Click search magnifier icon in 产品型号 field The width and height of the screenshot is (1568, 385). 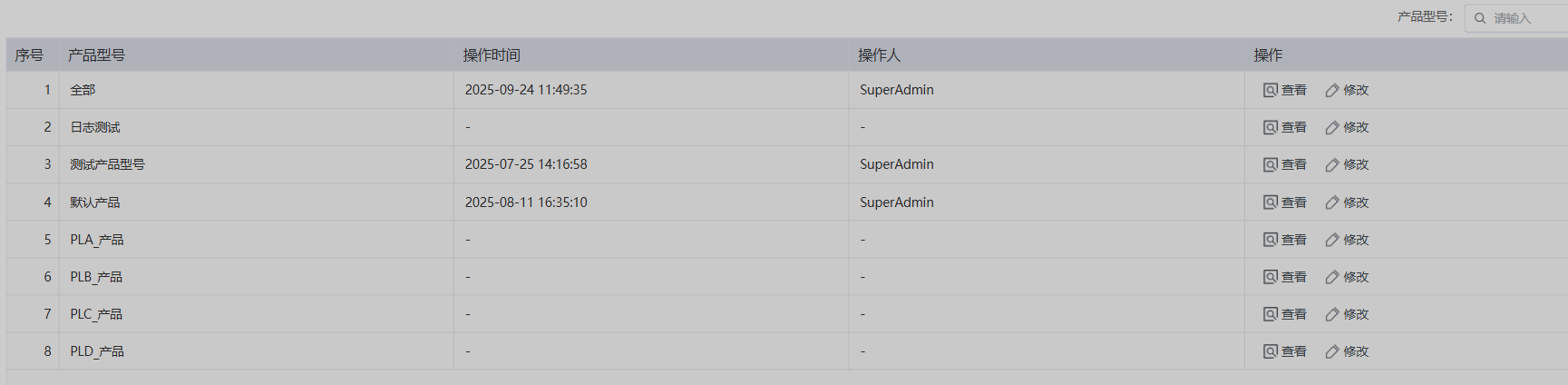[1480, 18]
